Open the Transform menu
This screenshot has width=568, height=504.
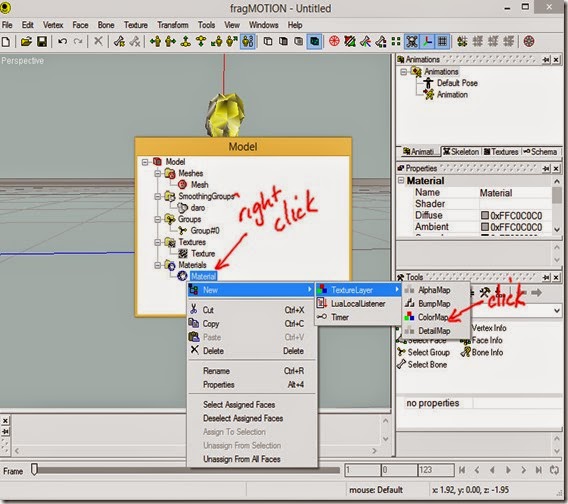[x=173, y=25]
